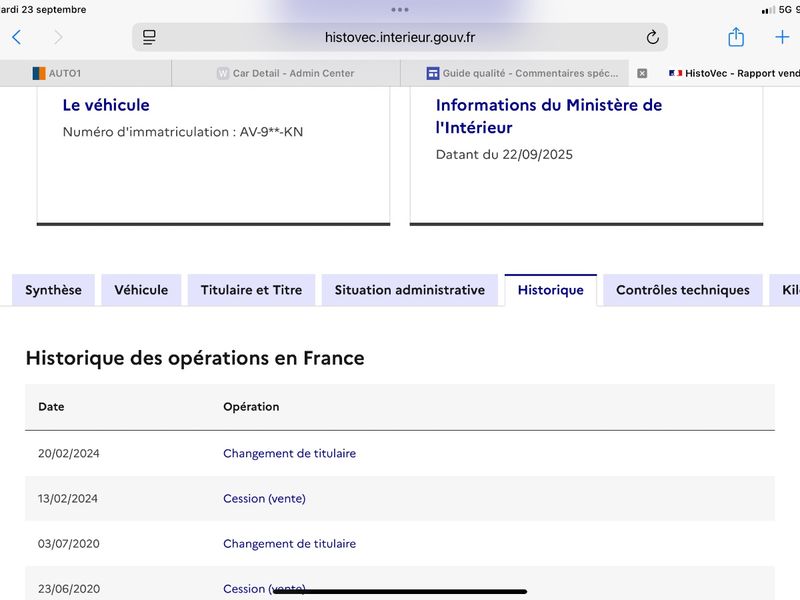Screen dimensions: 800x600
Task: Click the Numéro d'immatriculation AV-9**-KN text
Action: 183,132
